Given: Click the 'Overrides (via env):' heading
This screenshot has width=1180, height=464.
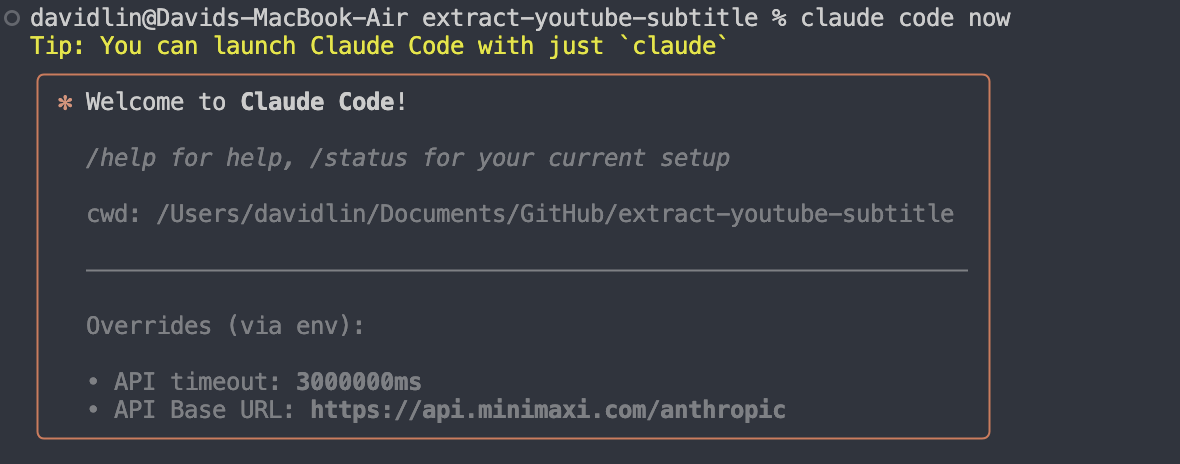Looking at the screenshot, I should (226, 326).
